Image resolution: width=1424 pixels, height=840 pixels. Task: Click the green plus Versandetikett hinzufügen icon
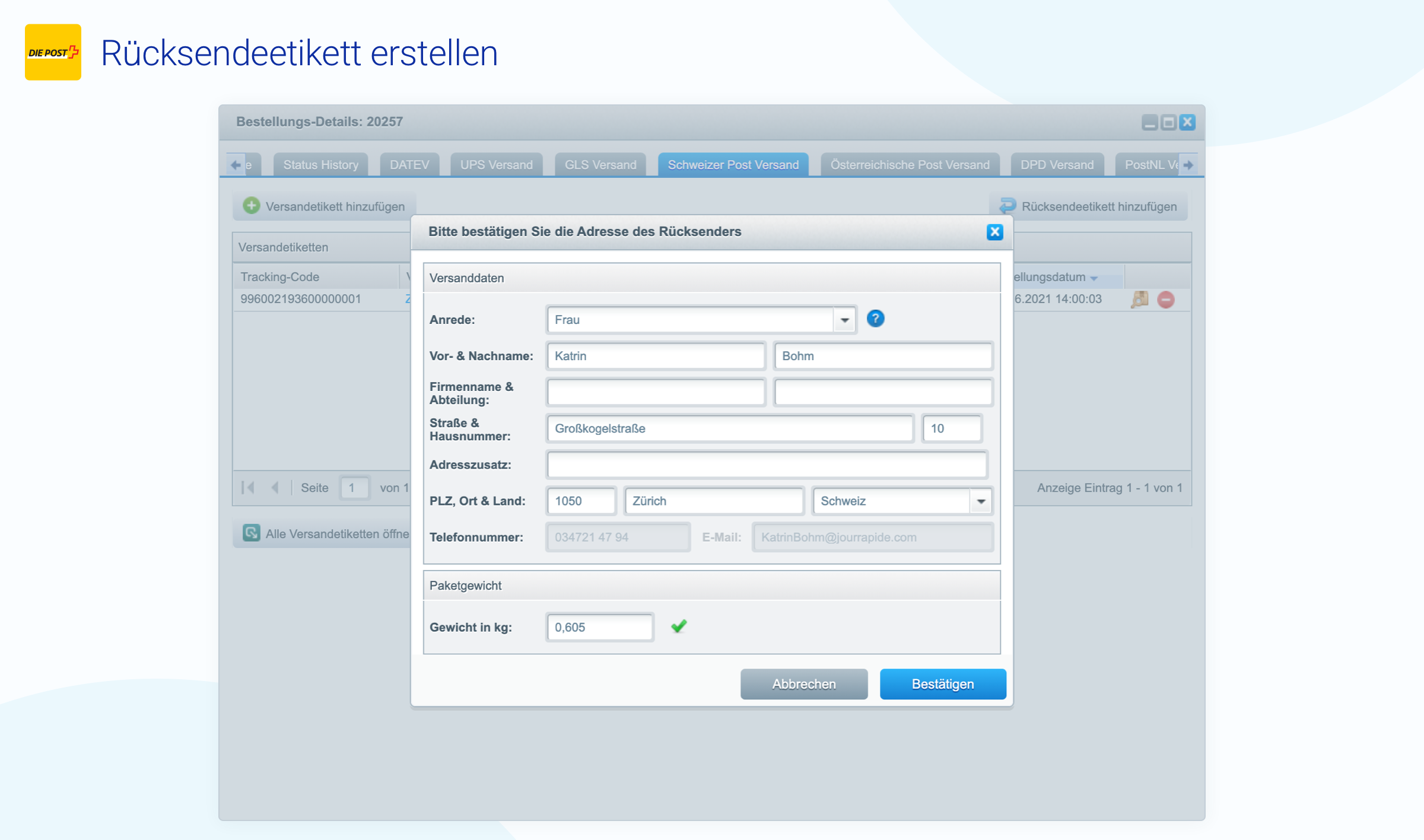252,206
